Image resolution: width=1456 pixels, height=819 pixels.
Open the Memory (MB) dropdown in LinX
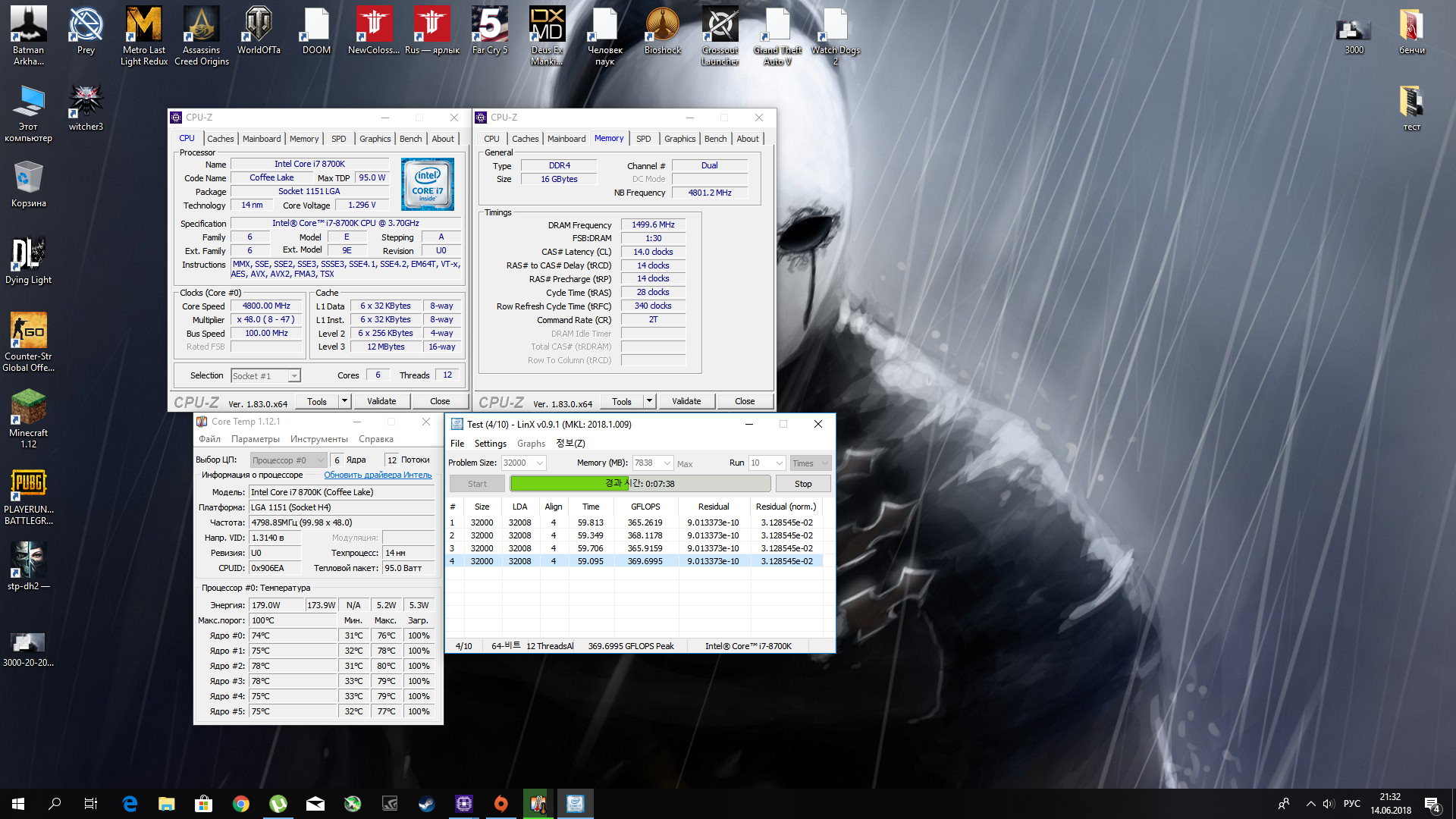click(667, 463)
